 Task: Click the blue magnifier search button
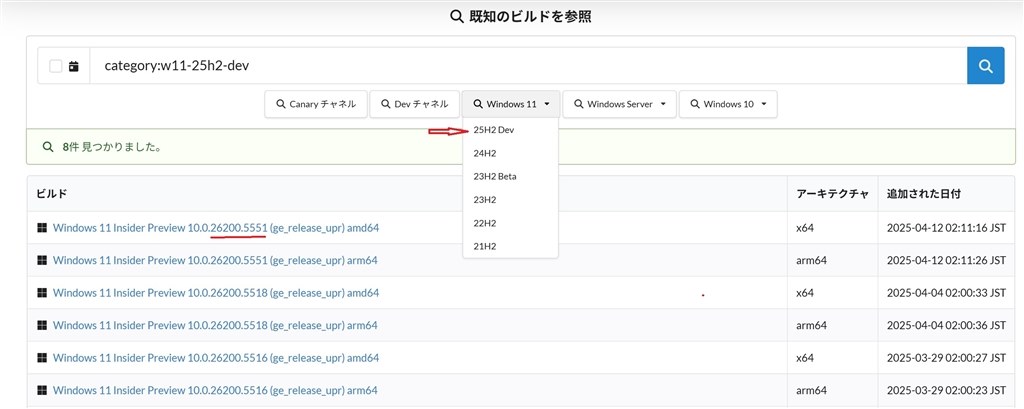985,65
